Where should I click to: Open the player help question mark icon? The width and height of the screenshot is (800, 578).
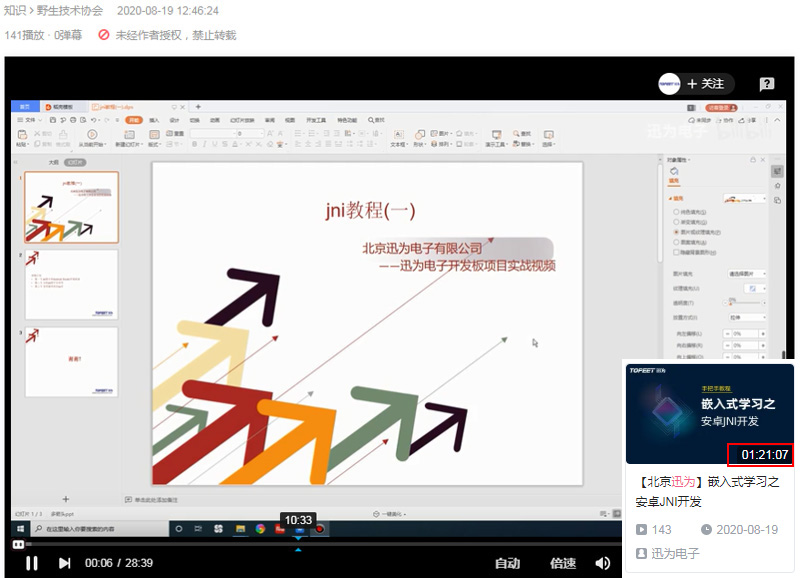pyautogui.click(x=767, y=84)
